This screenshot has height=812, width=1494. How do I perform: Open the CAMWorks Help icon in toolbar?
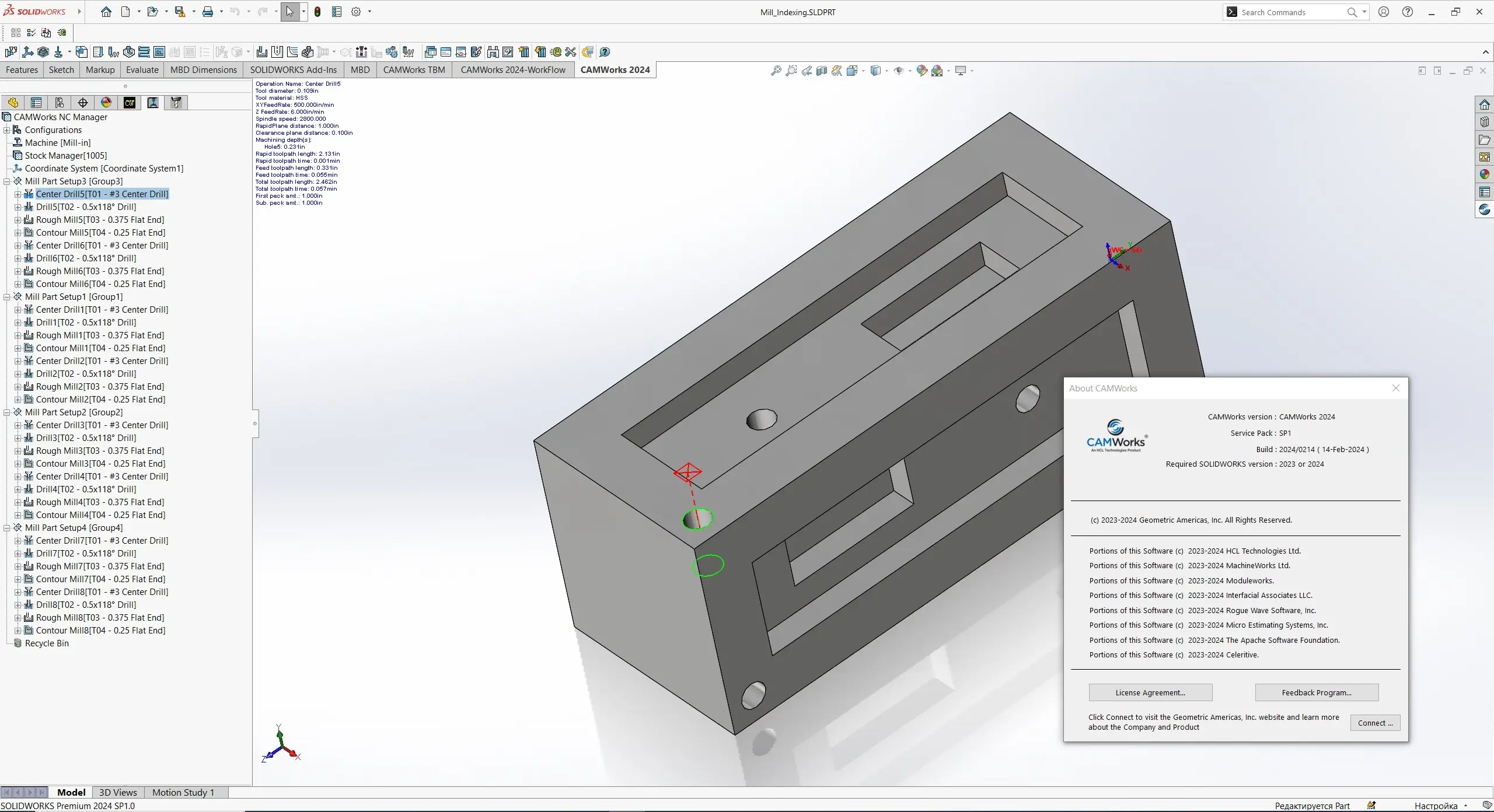605,52
